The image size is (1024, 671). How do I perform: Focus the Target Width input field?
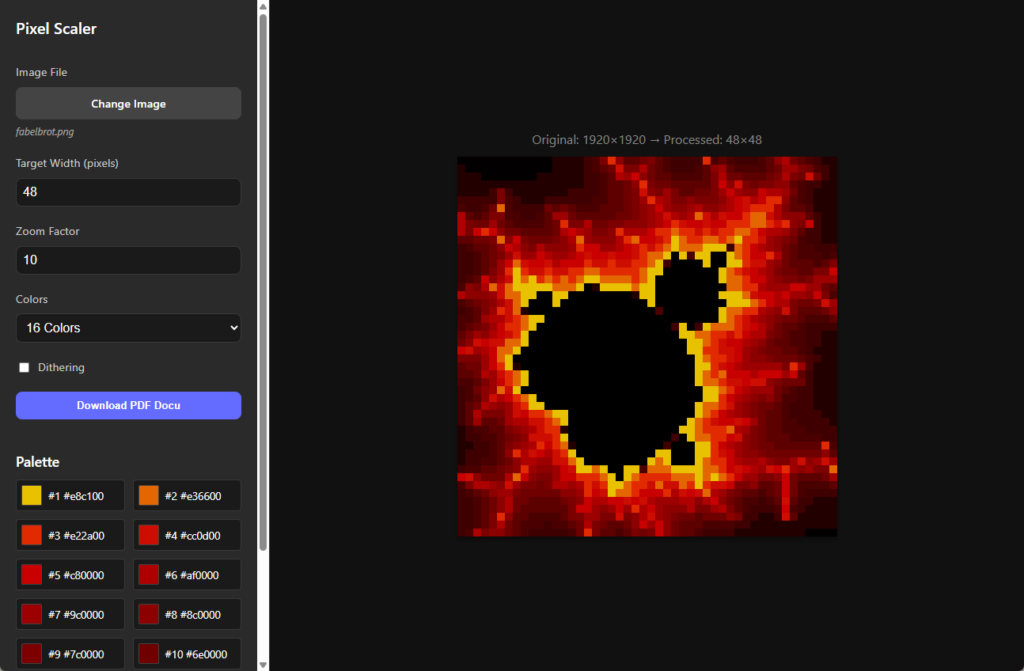point(128,192)
